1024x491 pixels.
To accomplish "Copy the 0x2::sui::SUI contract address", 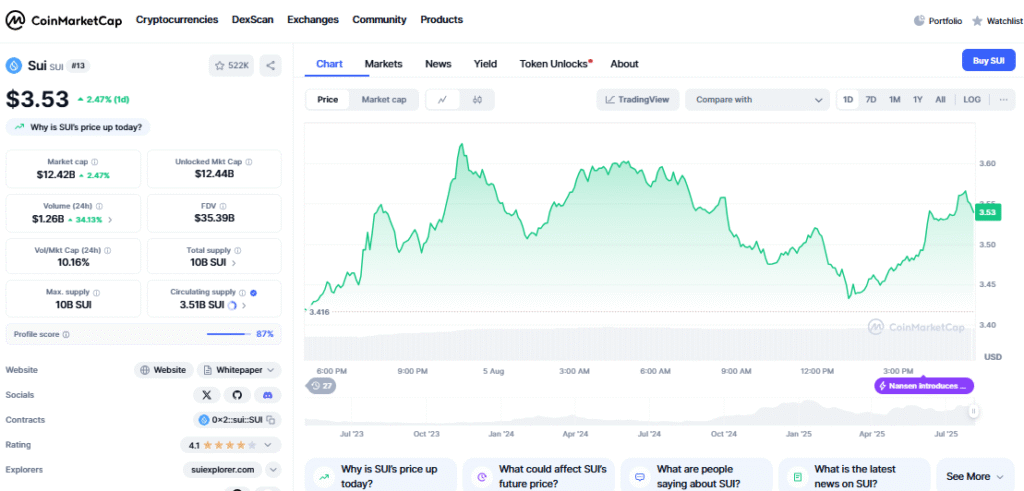I will (271, 420).
